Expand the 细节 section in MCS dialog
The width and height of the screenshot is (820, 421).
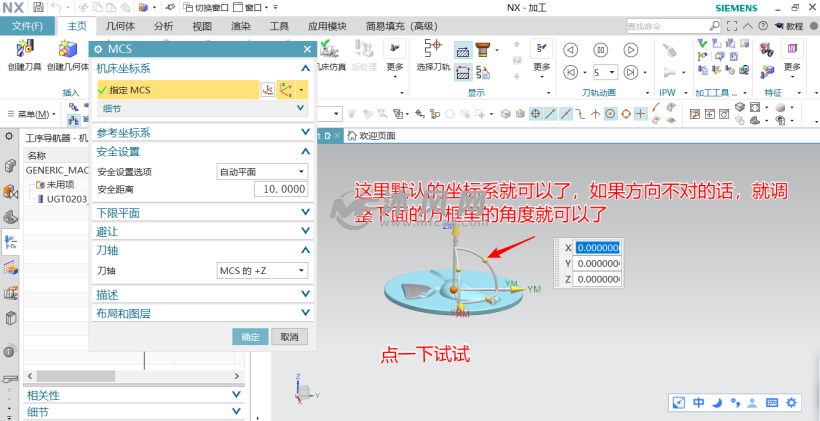203,108
